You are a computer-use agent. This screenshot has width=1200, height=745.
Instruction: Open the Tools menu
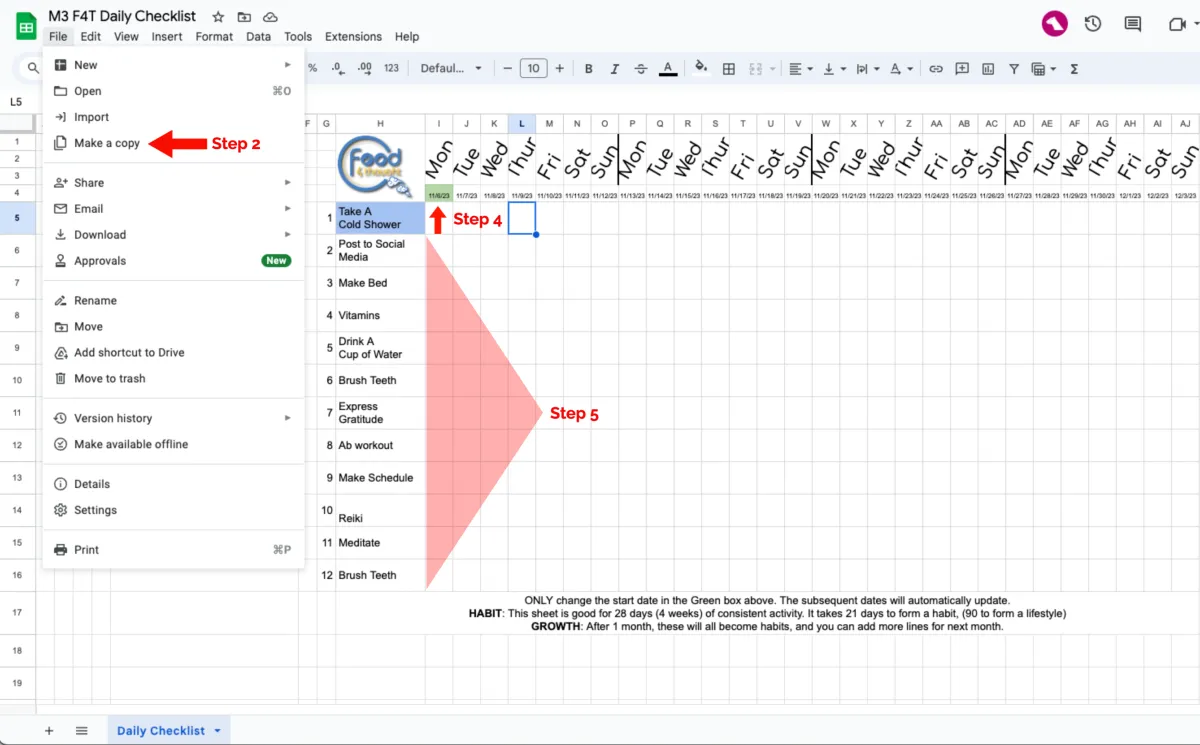tap(298, 36)
